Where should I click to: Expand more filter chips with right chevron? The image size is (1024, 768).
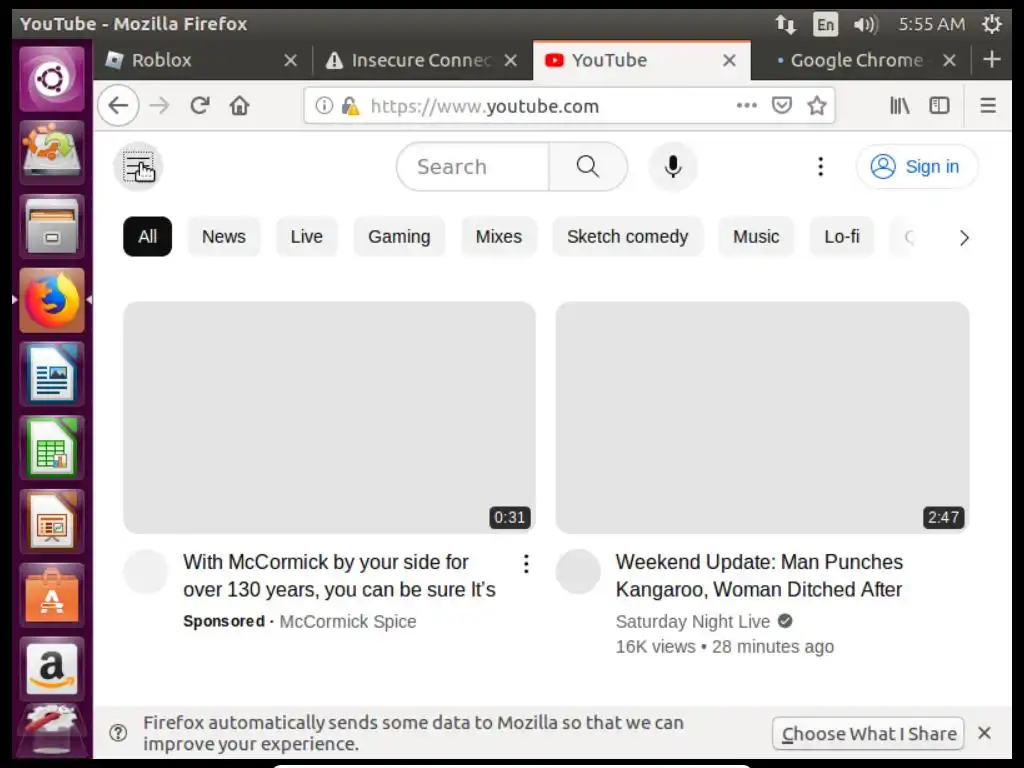(x=964, y=238)
